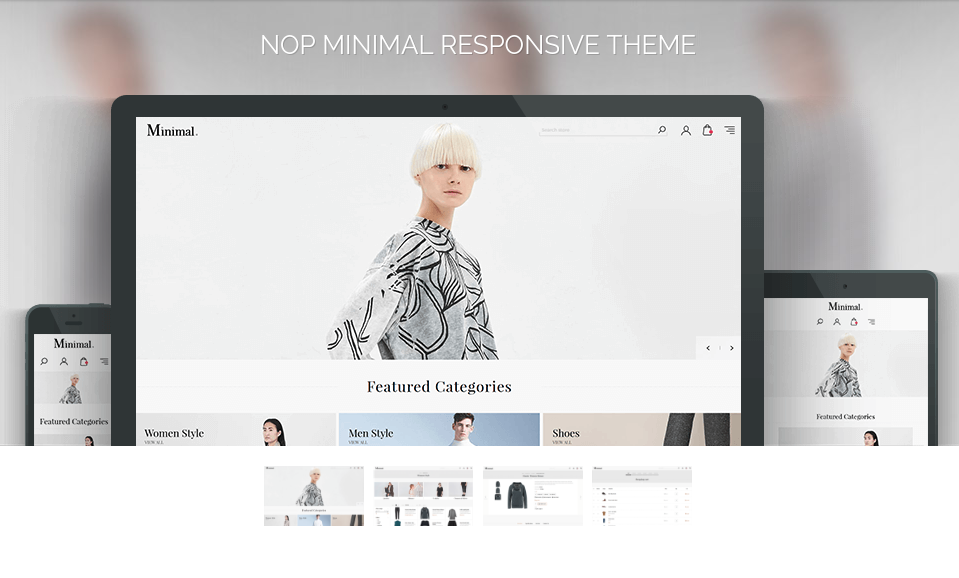Click Featured Categories text on tablet mockup

click(845, 417)
